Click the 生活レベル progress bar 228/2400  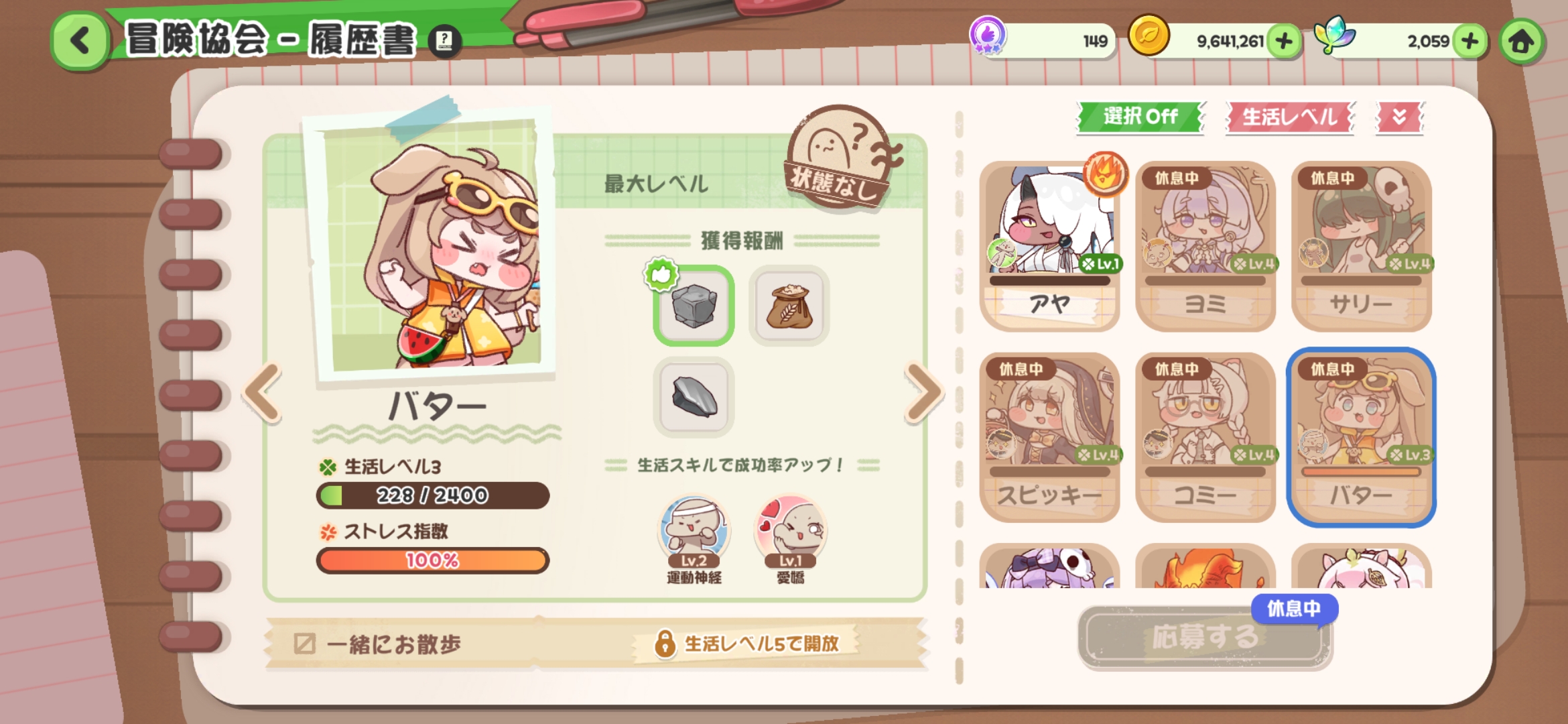433,495
